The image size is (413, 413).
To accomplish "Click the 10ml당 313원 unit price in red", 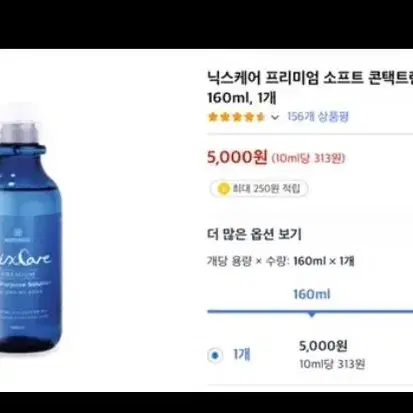I will 308,158.
